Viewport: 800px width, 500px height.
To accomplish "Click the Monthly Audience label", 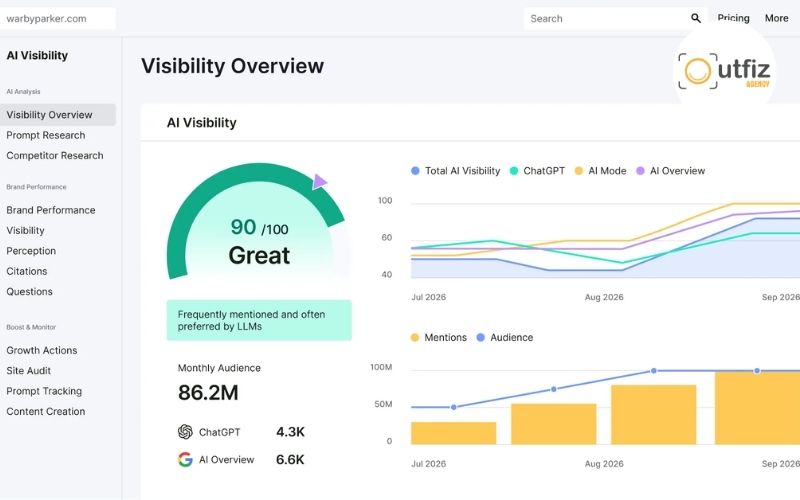I will coord(219,368).
